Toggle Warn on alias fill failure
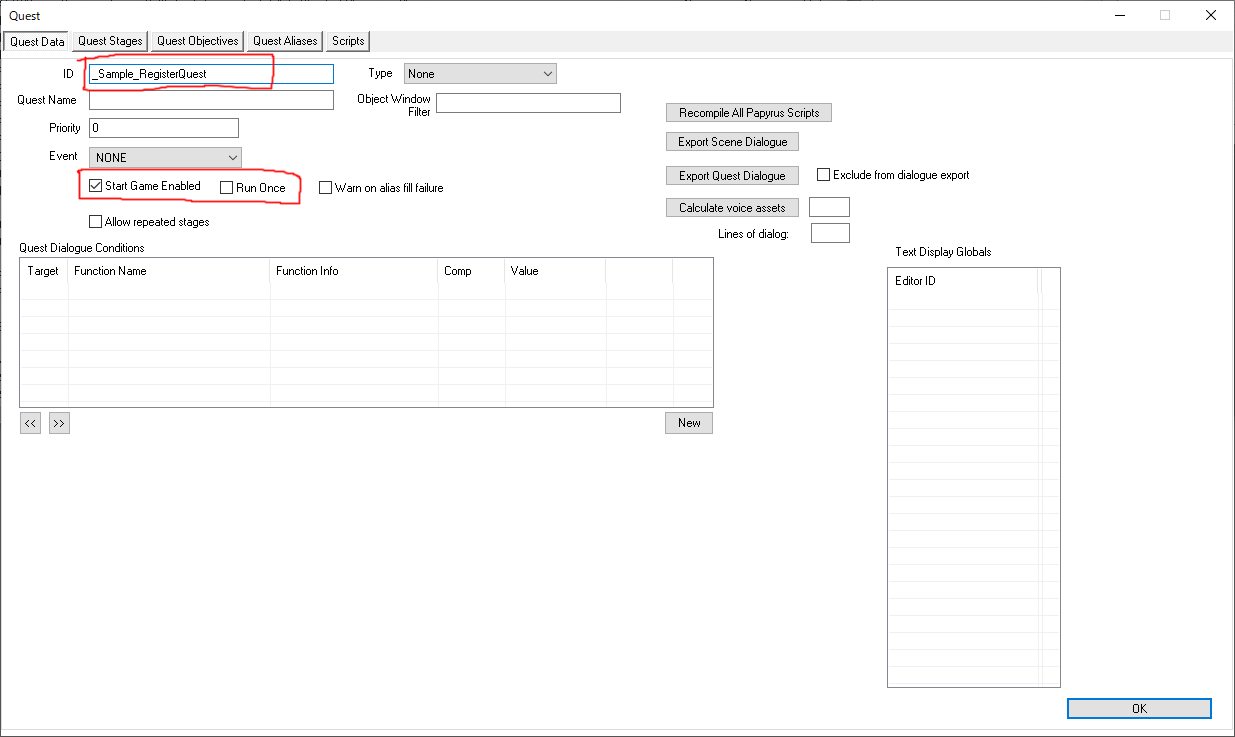The image size is (1235, 737). point(326,188)
